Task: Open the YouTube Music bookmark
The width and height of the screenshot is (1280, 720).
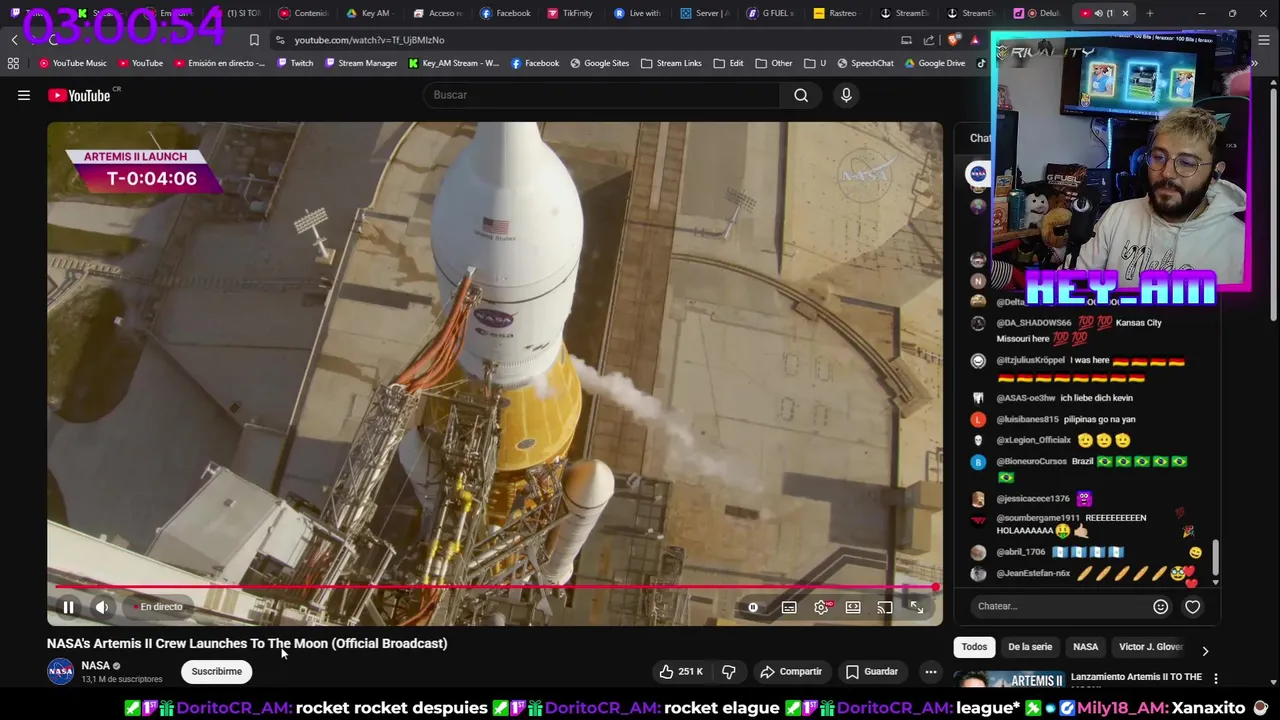Action: point(72,63)
